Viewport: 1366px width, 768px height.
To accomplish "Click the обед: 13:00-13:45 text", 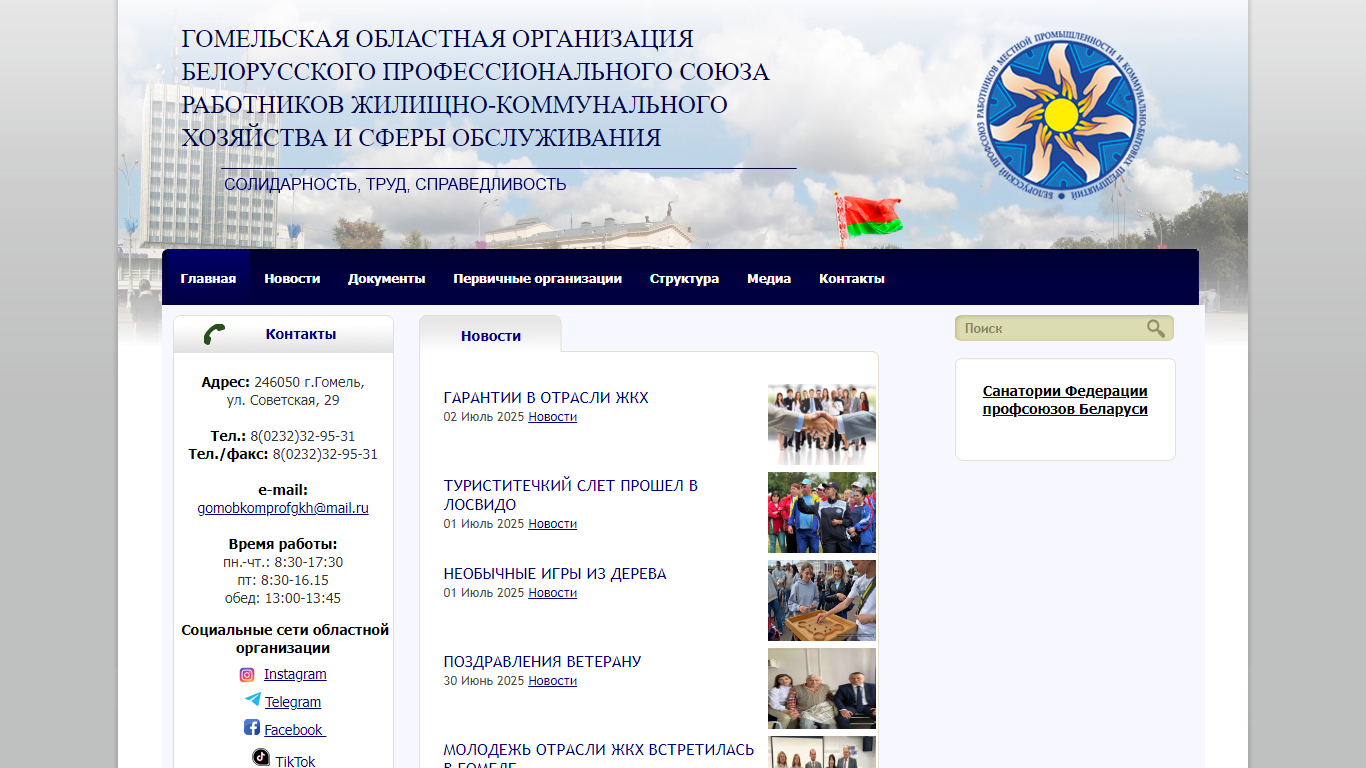I will click(283, 598).
